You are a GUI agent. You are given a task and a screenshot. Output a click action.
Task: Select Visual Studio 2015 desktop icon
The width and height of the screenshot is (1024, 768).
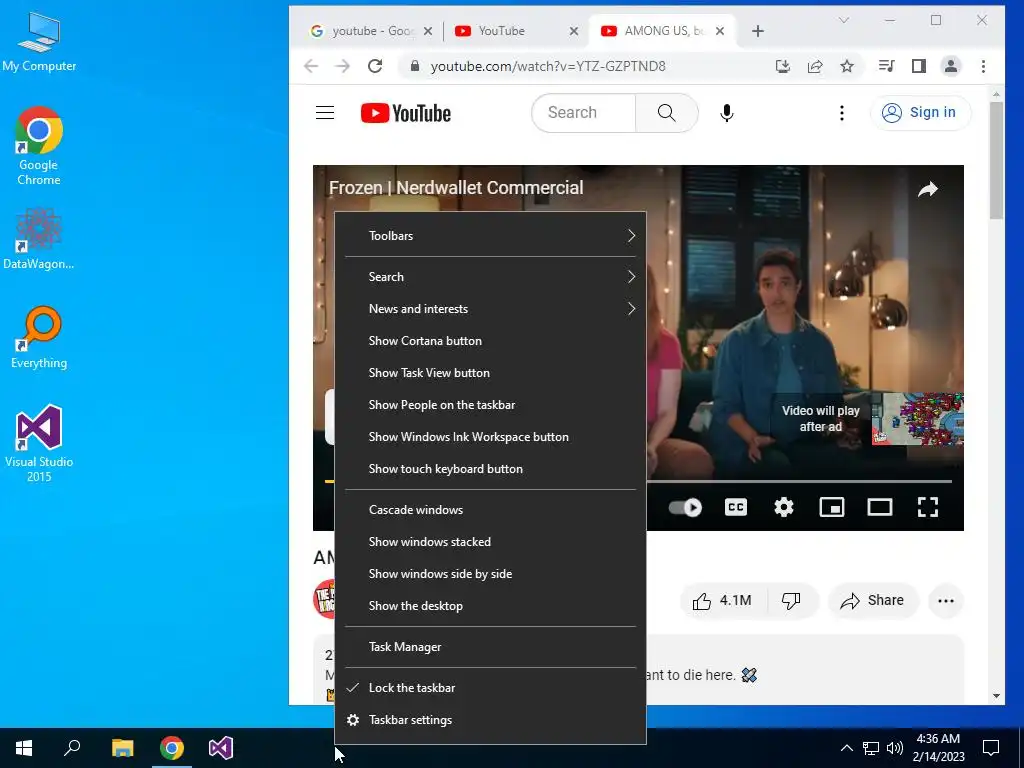(x=39, y=444)
